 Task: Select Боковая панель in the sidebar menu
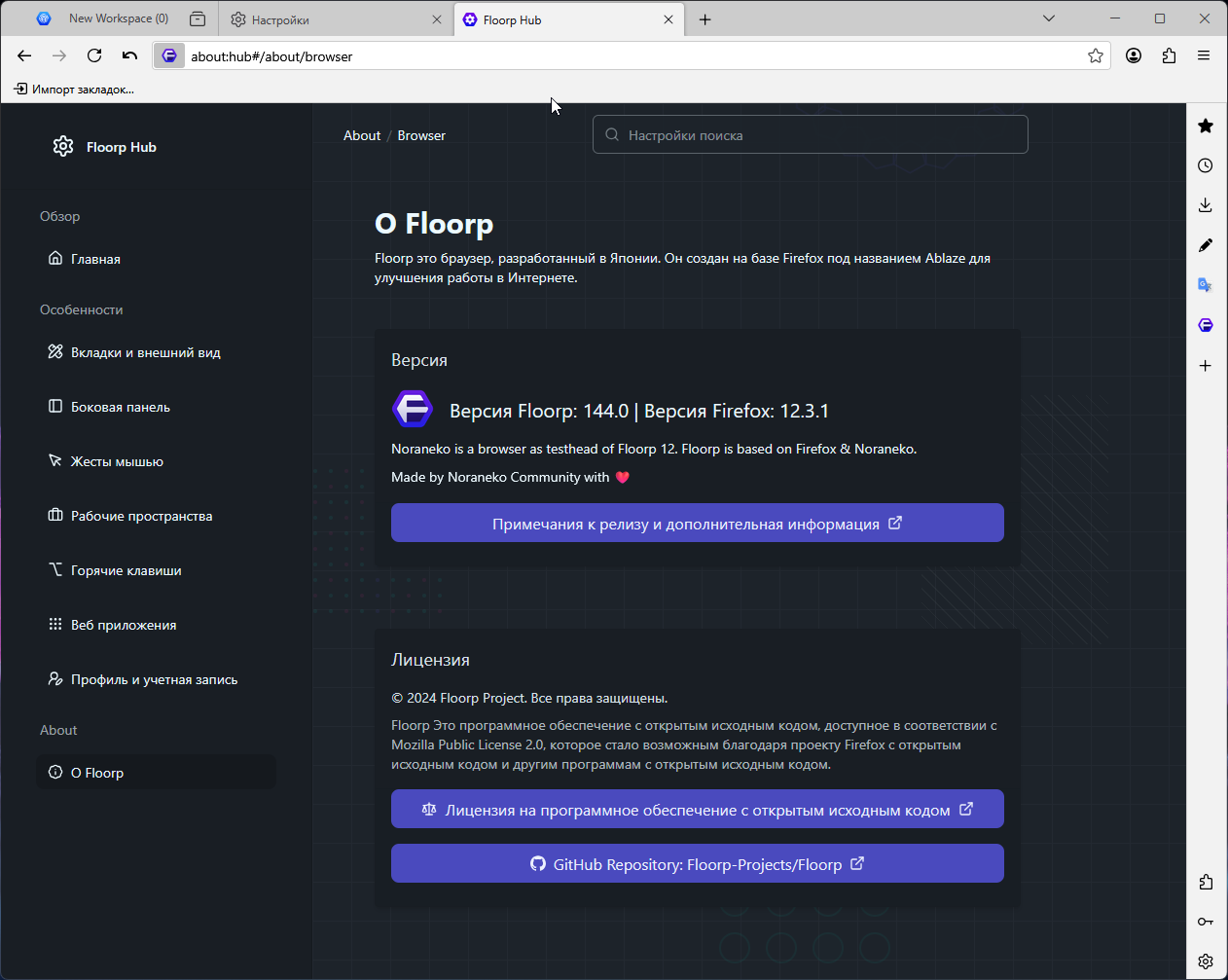(121, 407)
